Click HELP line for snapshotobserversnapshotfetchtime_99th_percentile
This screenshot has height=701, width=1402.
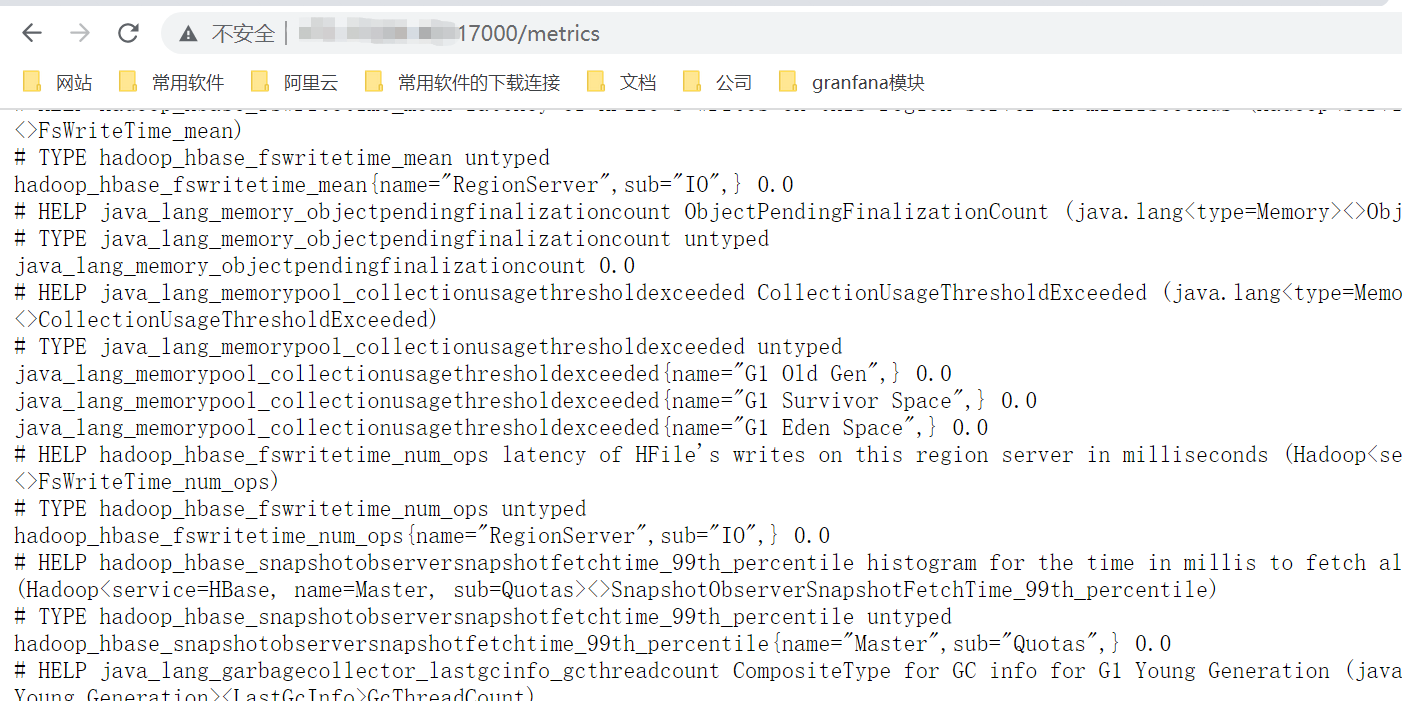(708, 563)
